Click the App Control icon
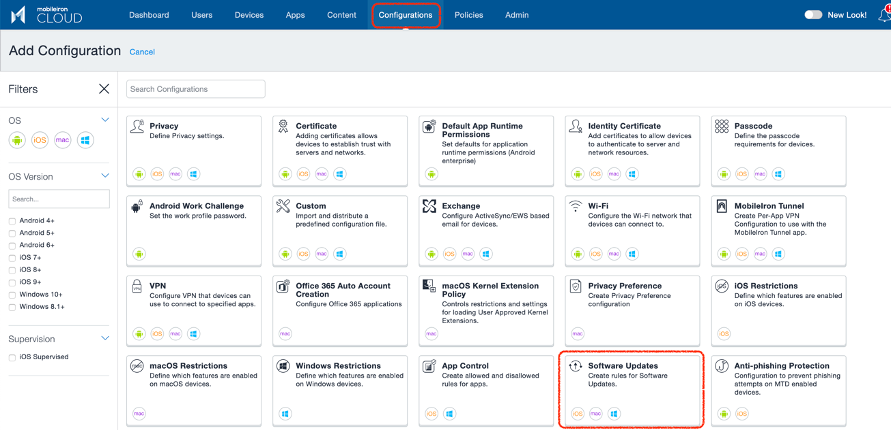 pyautogui.click(x=429, y=367)
